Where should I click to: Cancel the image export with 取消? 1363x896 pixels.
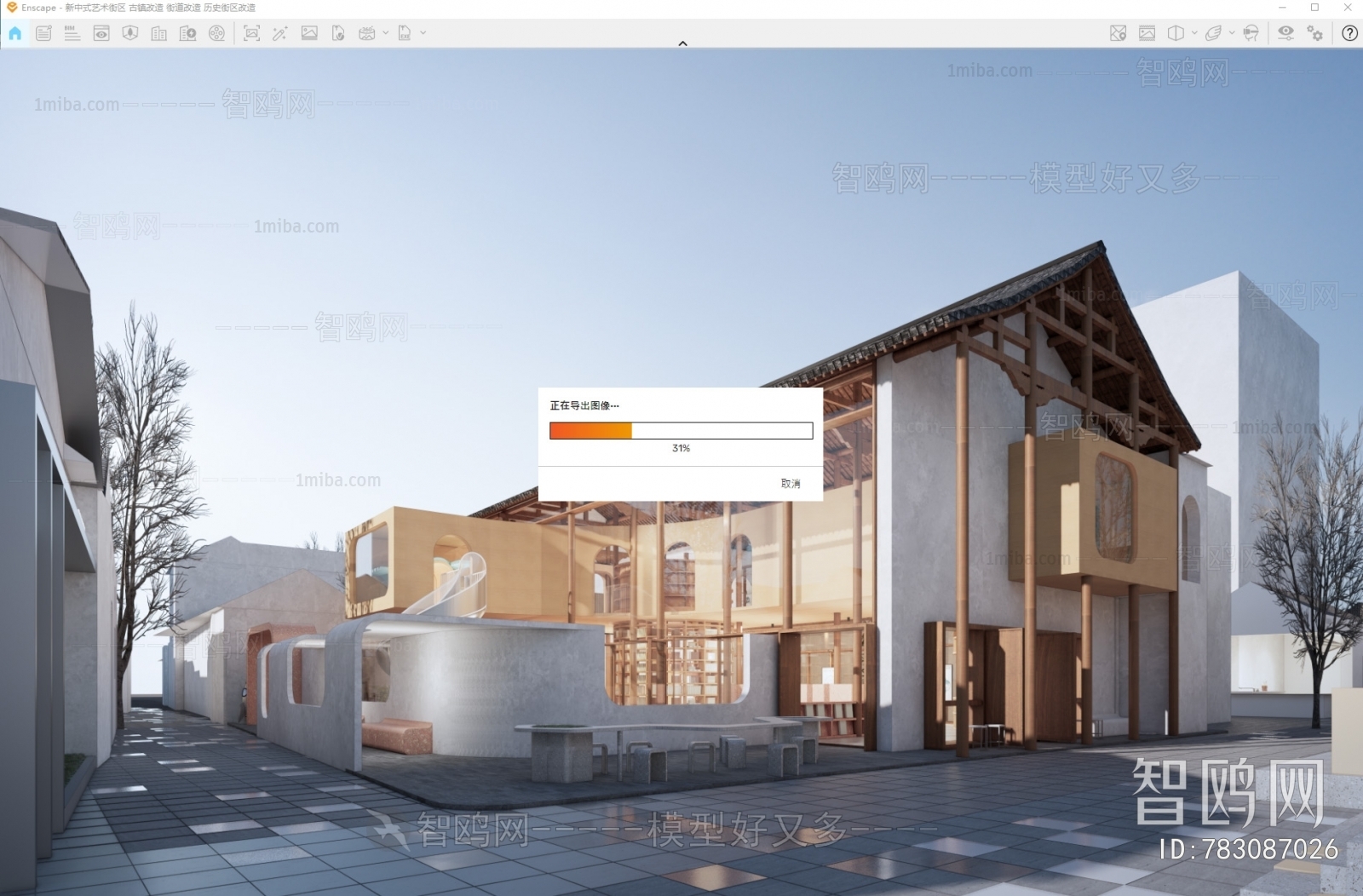(790, 483)
